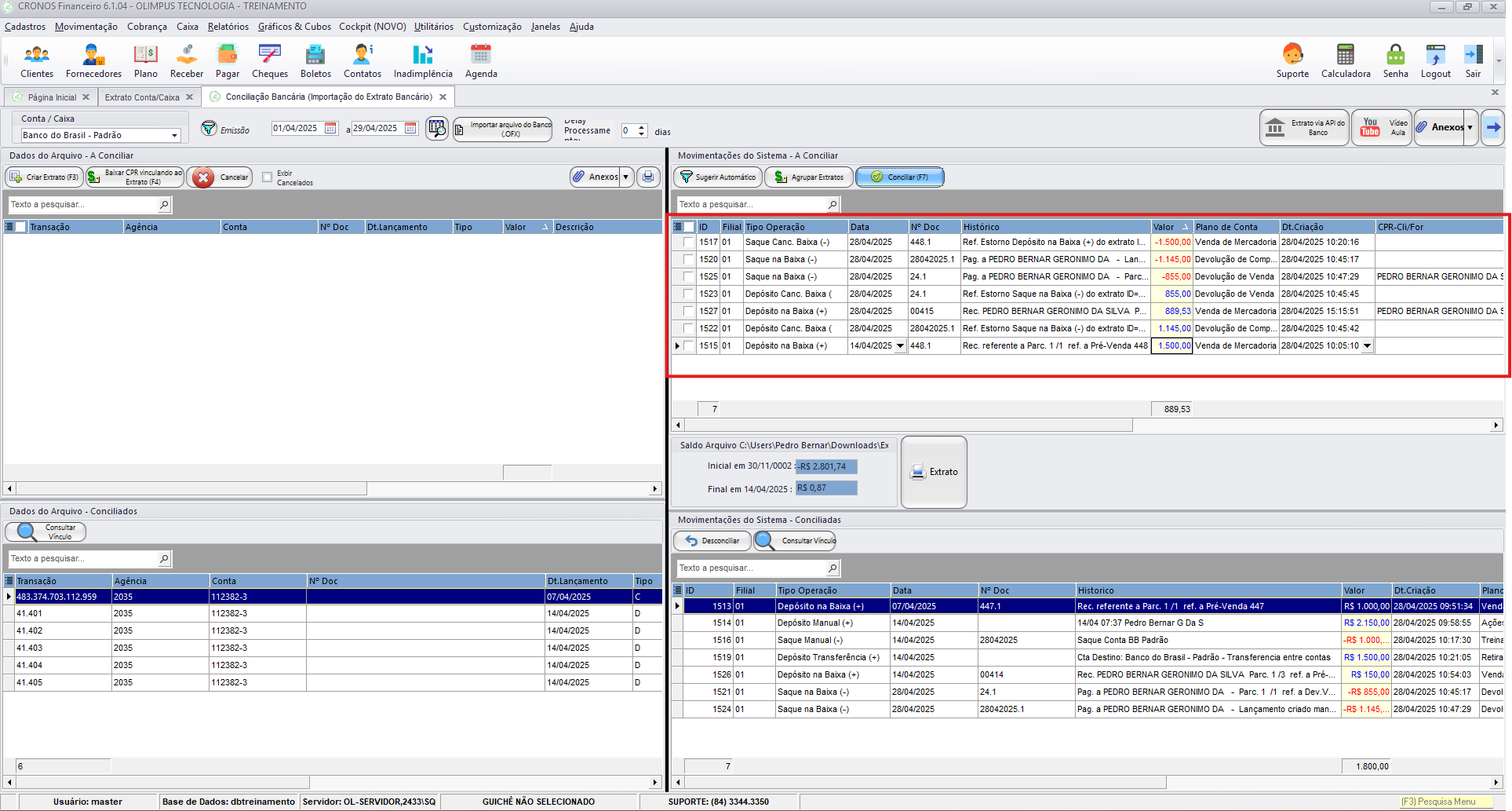This screenshot has height=811, width=1512.
Task: Check row ID 1517 checkbox
Action: 688,243
